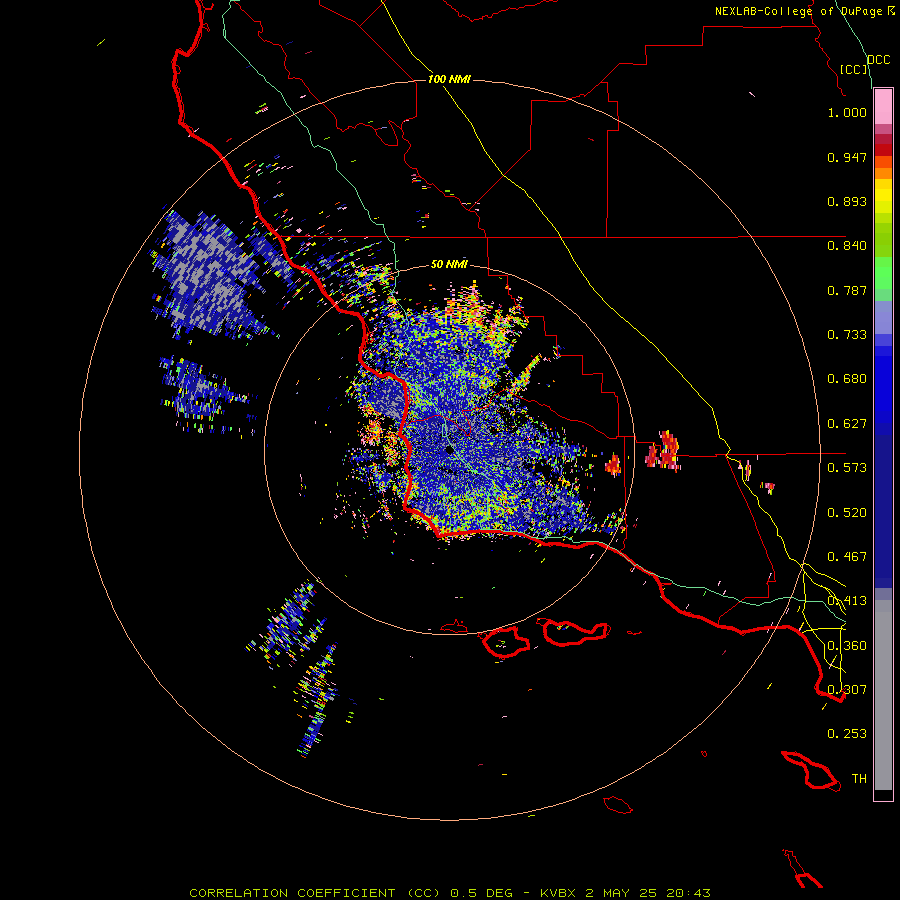Viewport: 900px width, 900px height.
Task: Select the 0.307 scale value
Action: click(x=847, y=690)
